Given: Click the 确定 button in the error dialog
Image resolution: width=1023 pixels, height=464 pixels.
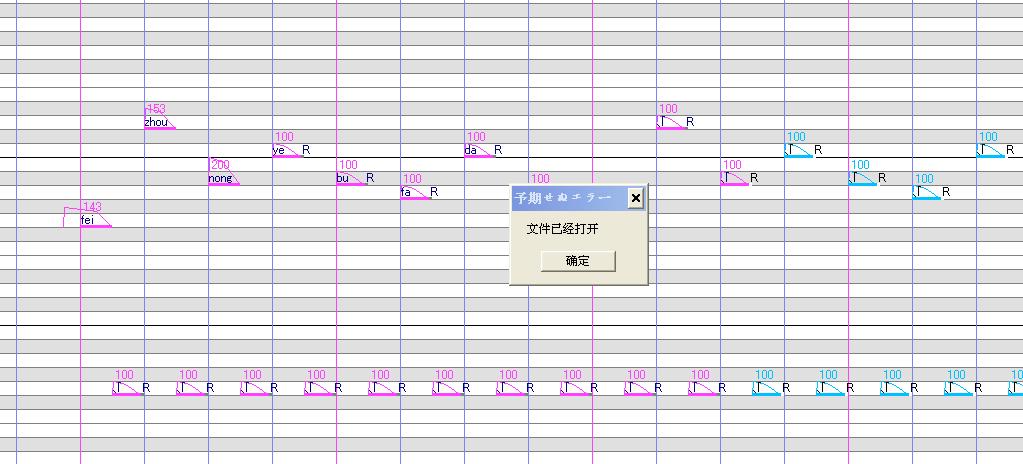Looking at the screenshot, I should pyautogui.click(x=577, y=261).
